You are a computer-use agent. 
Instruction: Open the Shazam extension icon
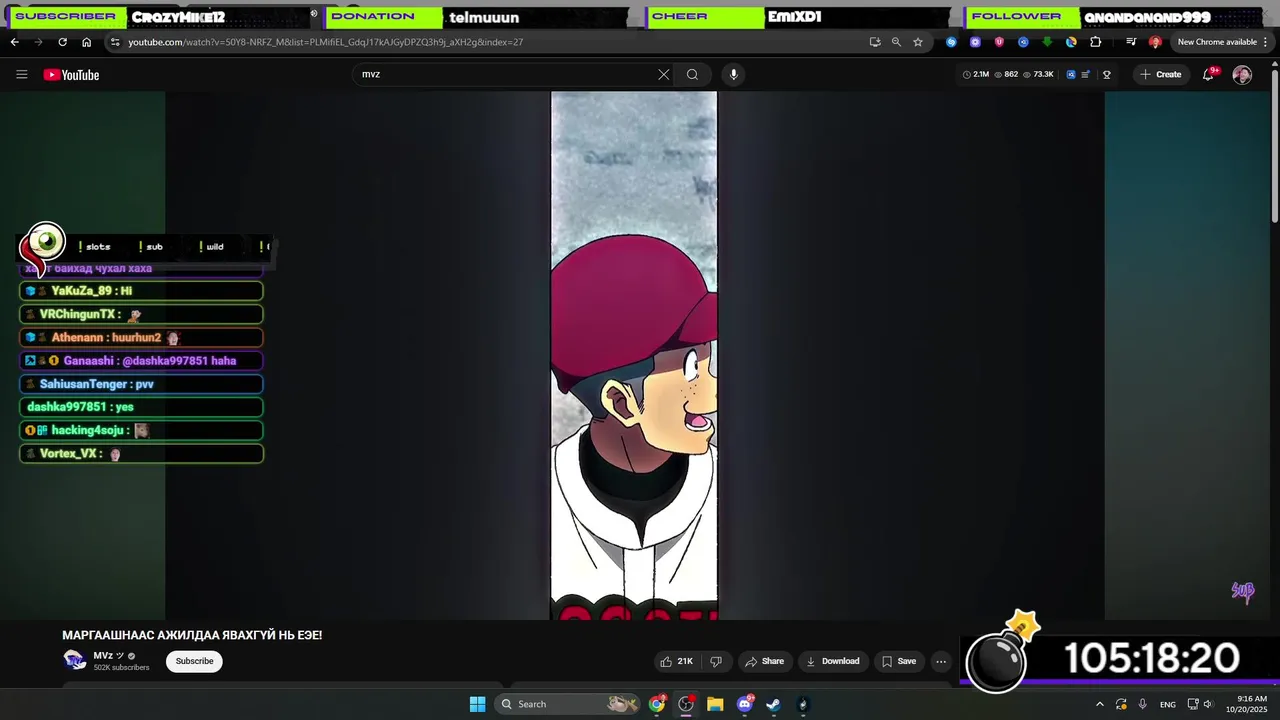coord(951,42)
